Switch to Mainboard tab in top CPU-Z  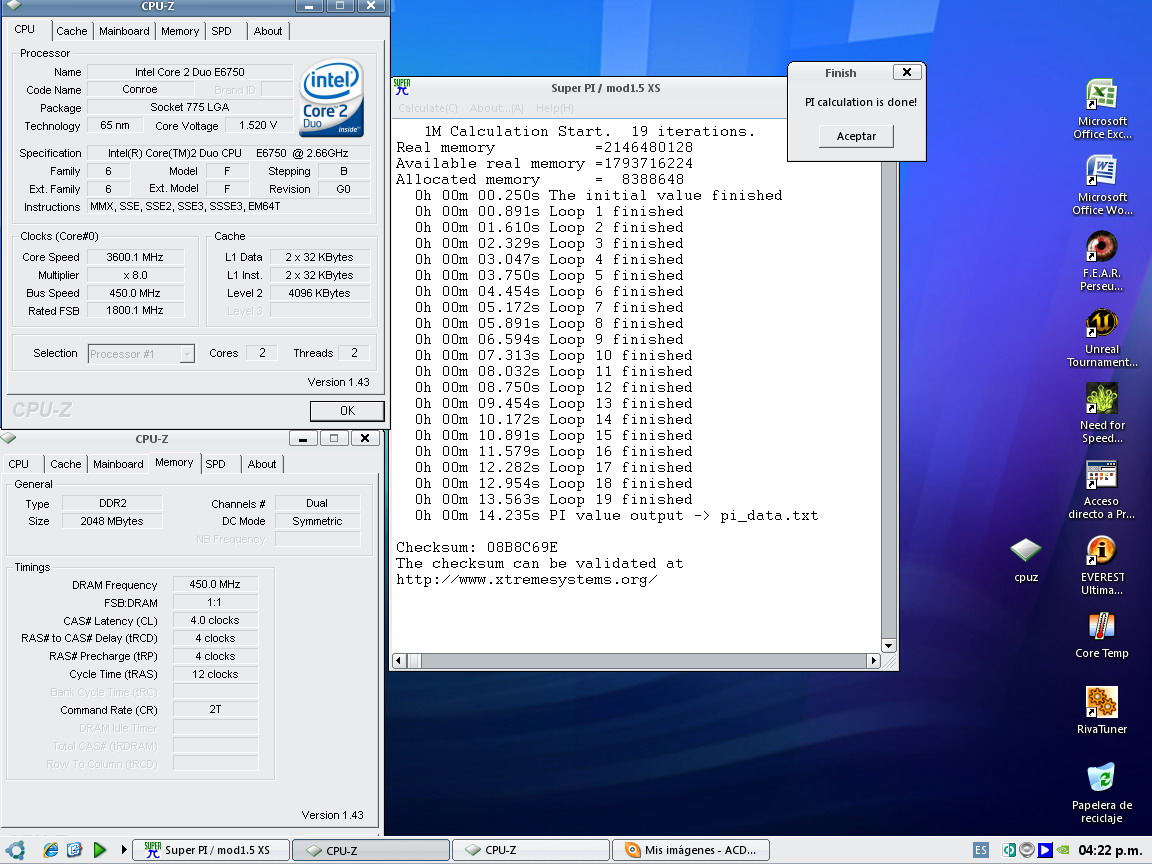[124, 31]
